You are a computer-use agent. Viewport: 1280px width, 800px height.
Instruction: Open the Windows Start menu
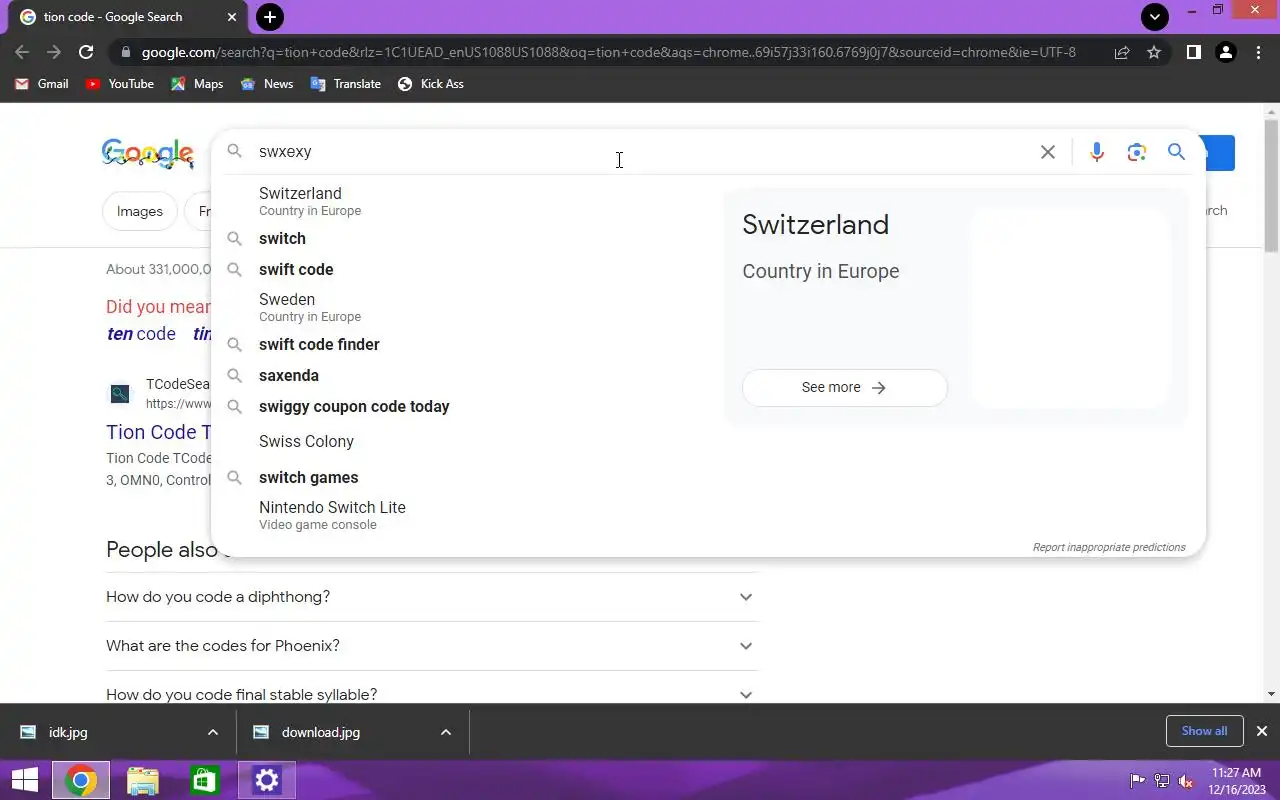(24, 780)
